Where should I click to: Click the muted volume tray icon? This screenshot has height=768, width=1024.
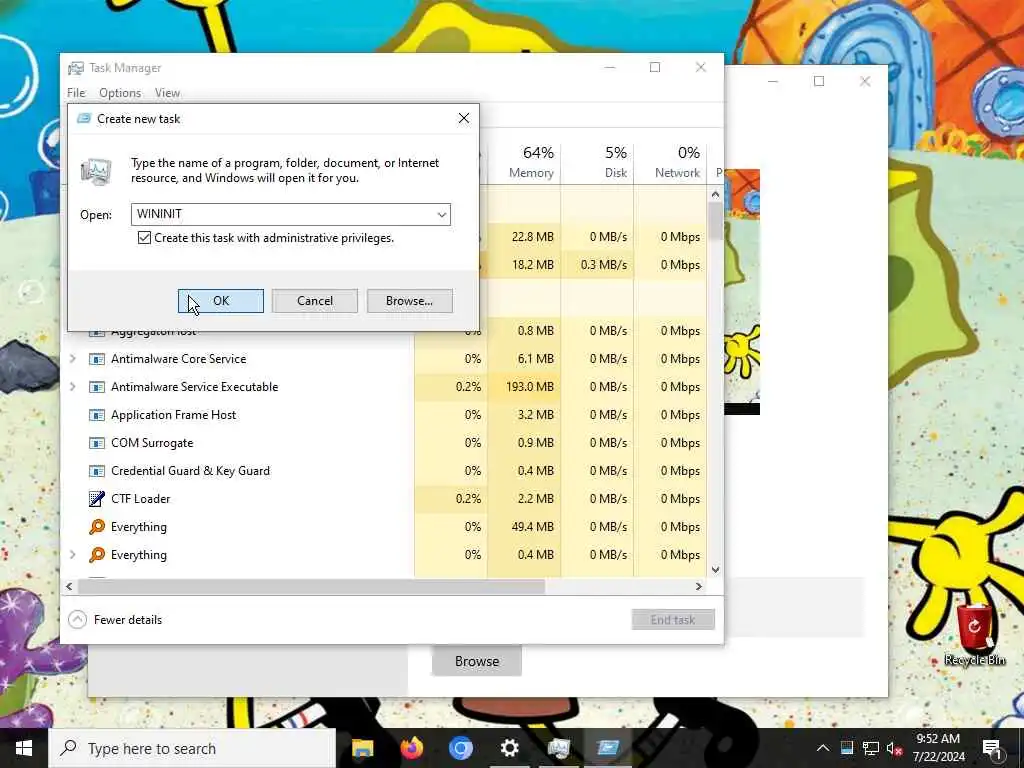(894, 748)
